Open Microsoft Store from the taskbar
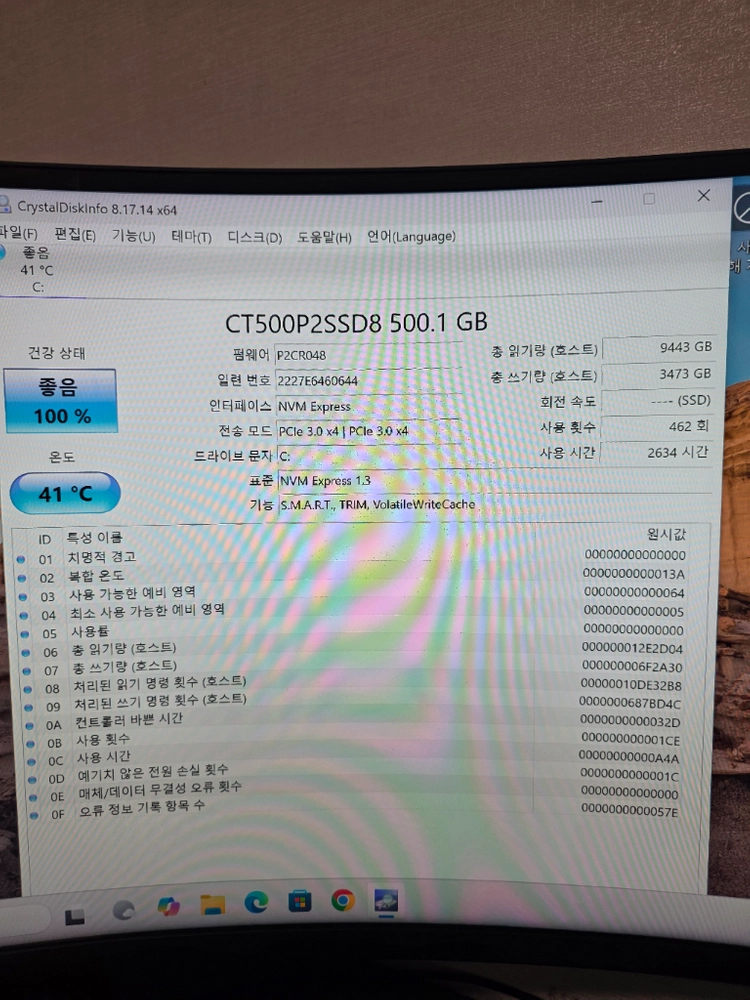This screenshot has width=750, height=1000. pyautogui.click(x=300, y=902)
